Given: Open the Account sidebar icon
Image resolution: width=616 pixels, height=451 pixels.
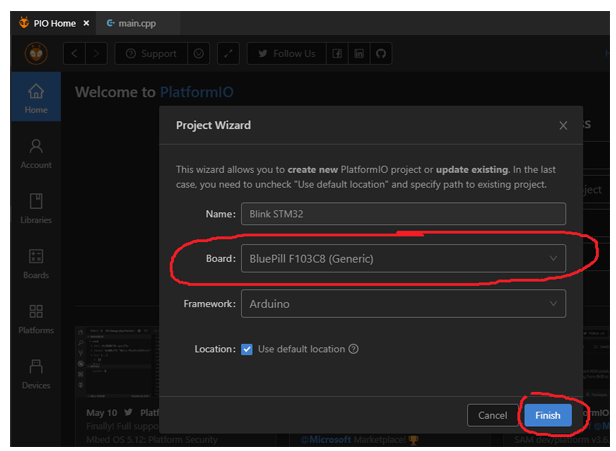Looking at the screenshot, I should (36, 152).
